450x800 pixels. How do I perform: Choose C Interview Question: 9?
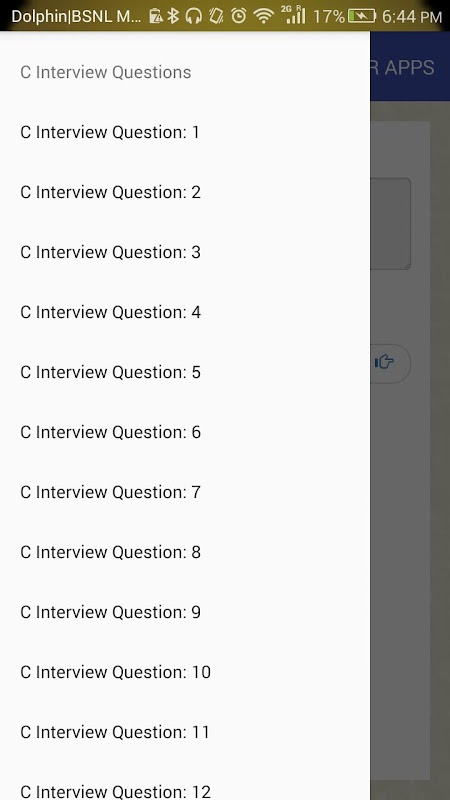(x=185, y=612)
